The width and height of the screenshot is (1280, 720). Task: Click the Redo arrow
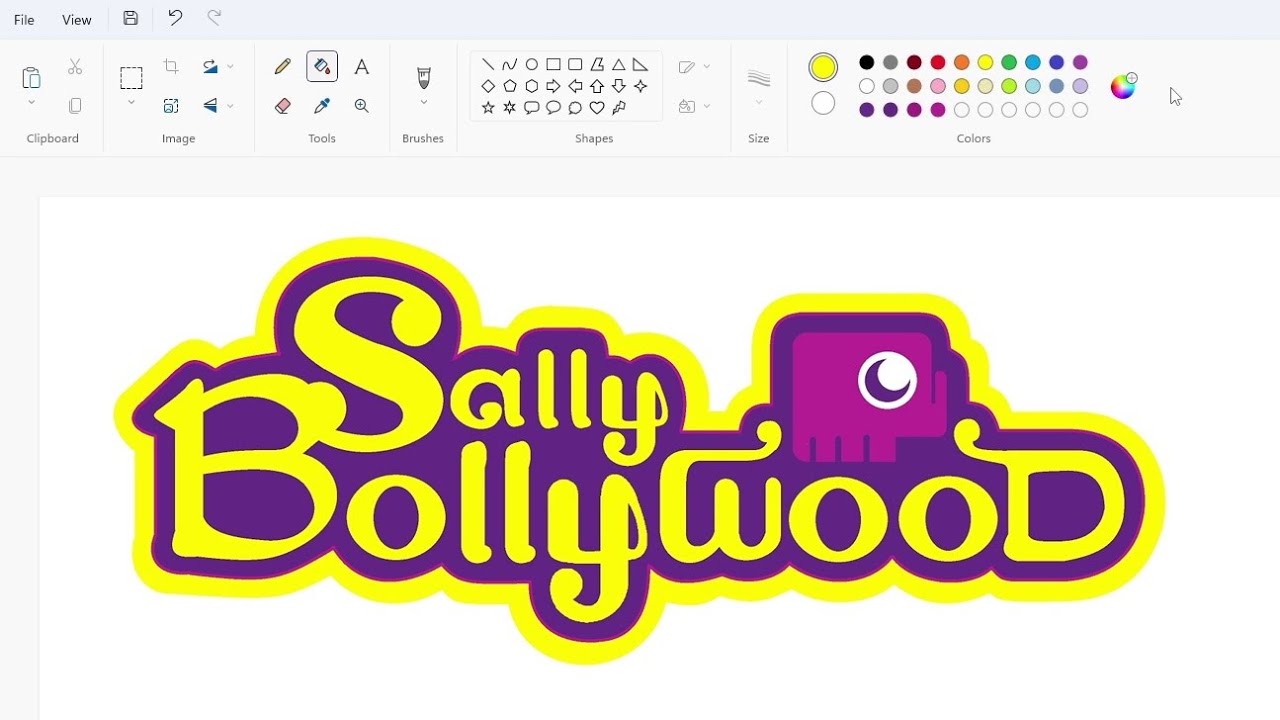214,18
